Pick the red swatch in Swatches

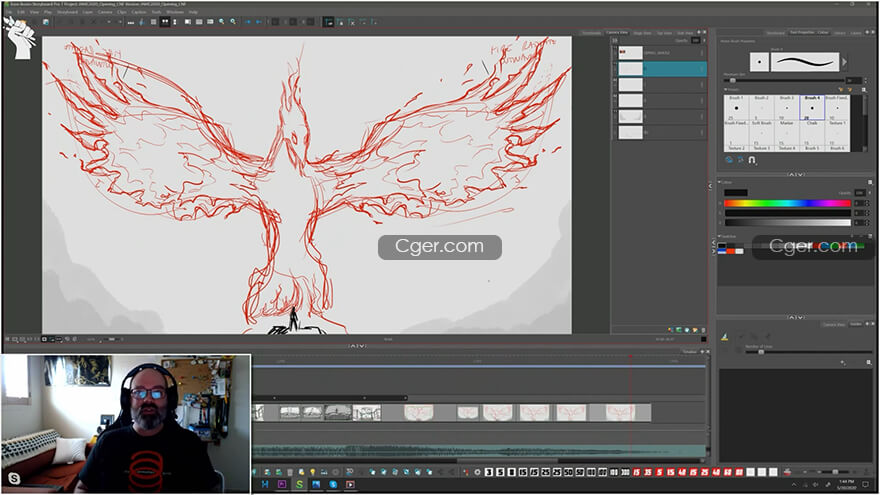(730, 251)
